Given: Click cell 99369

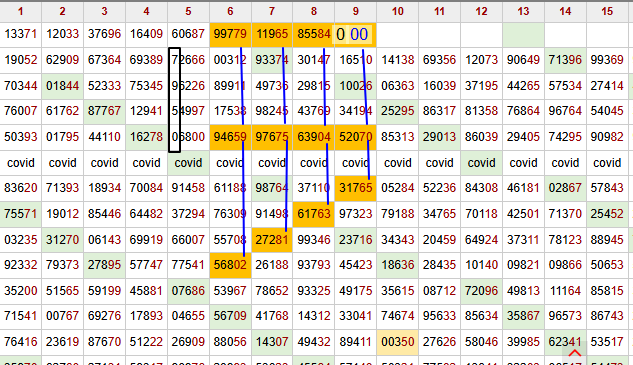Looking at the screenshot, I should tap(607, 60).
